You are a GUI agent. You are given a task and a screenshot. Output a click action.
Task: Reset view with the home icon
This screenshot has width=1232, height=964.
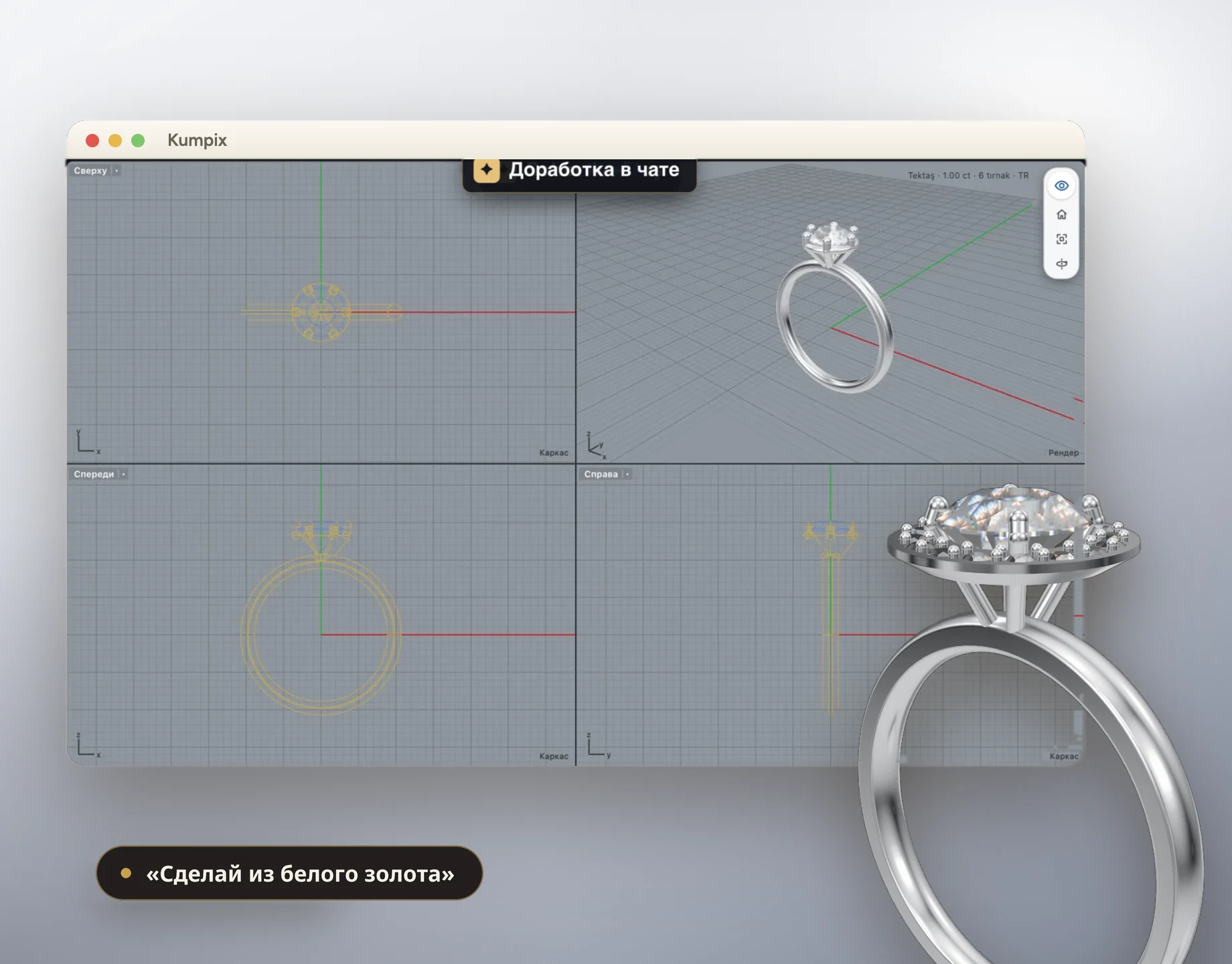coord(1061,214)
